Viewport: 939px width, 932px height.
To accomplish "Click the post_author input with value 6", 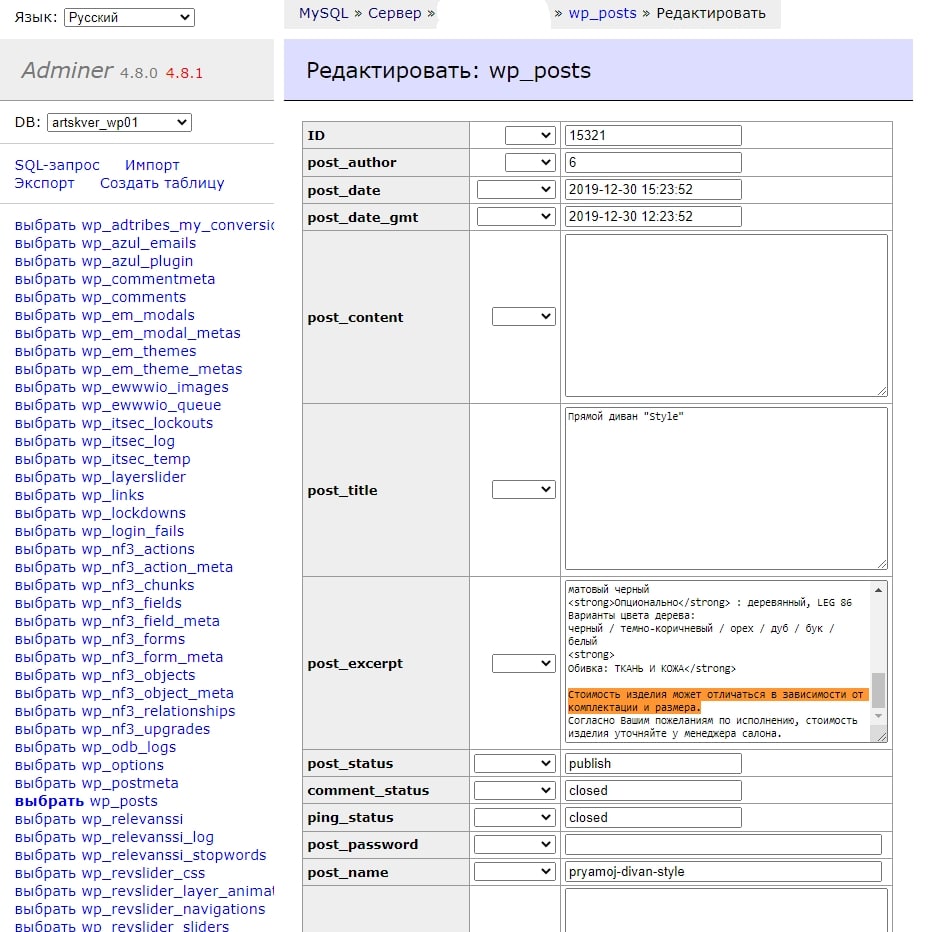I will [x=653, y=162].
